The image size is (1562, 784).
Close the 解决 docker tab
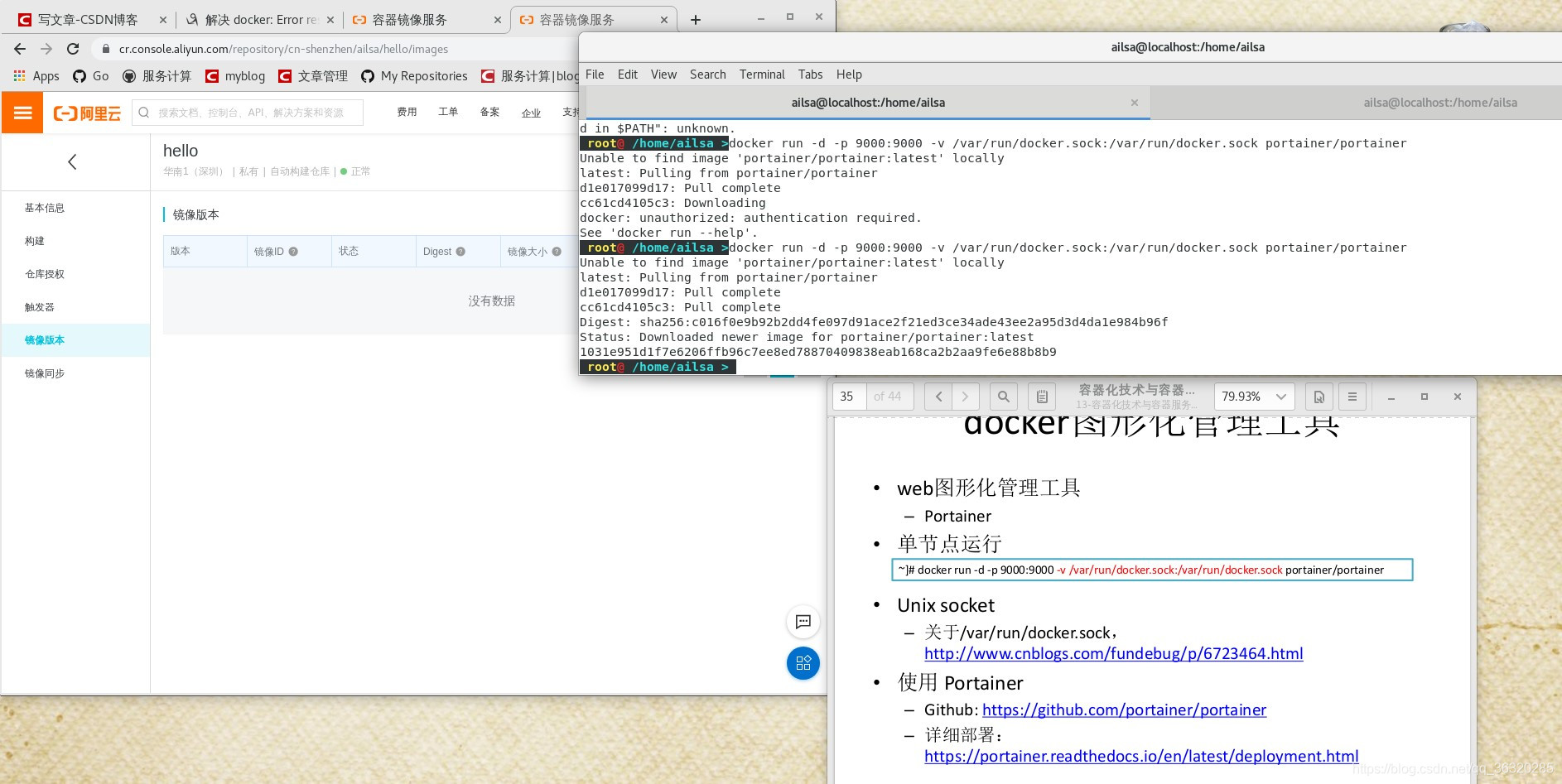(x=330, y=19)
